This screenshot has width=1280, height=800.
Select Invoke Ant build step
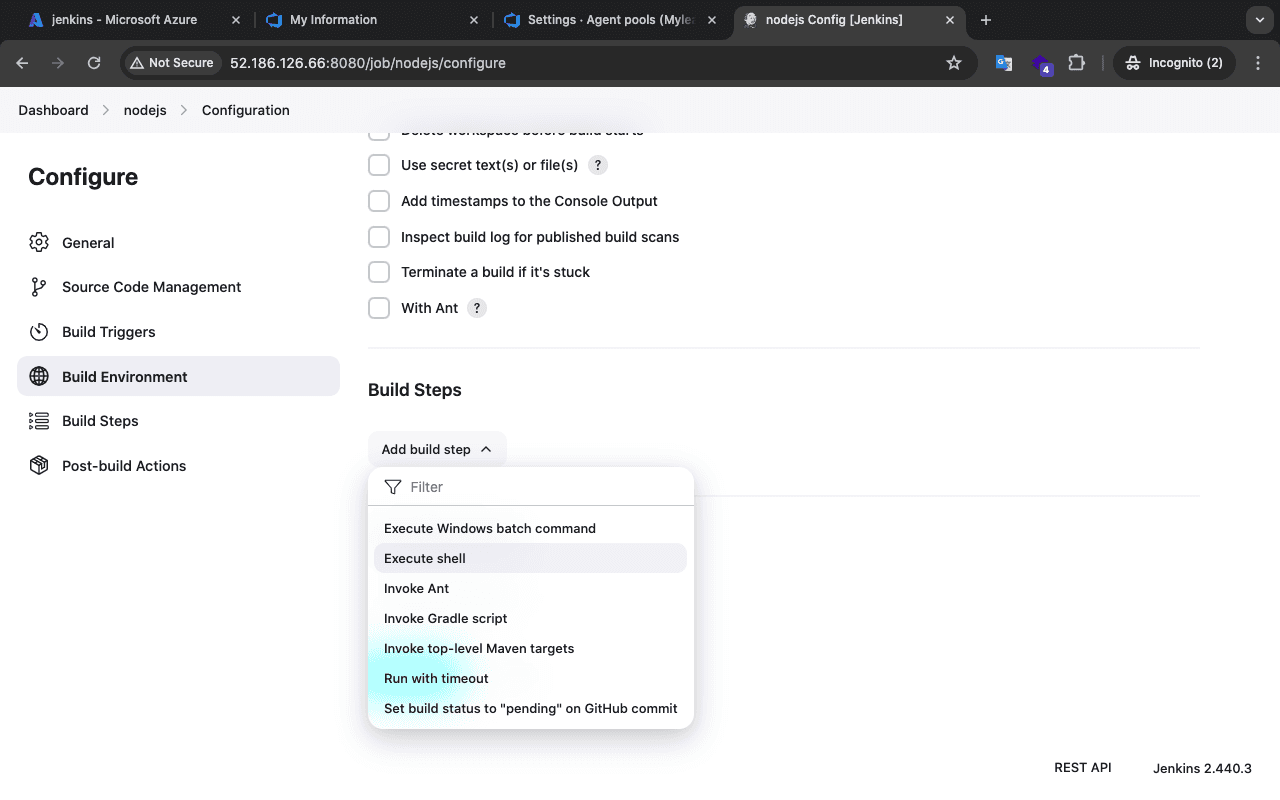[x=530, y=588]
